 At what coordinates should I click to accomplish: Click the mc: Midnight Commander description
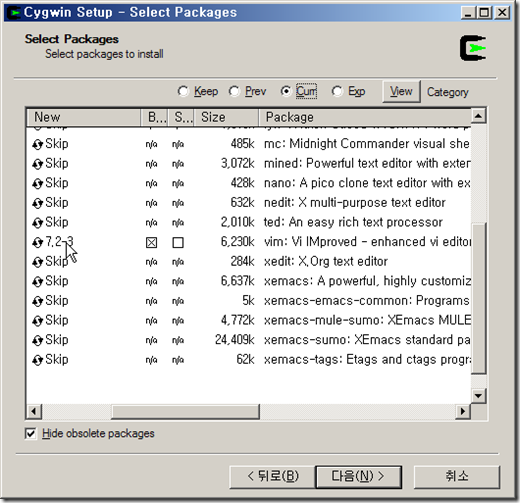[x=367, y=144]
